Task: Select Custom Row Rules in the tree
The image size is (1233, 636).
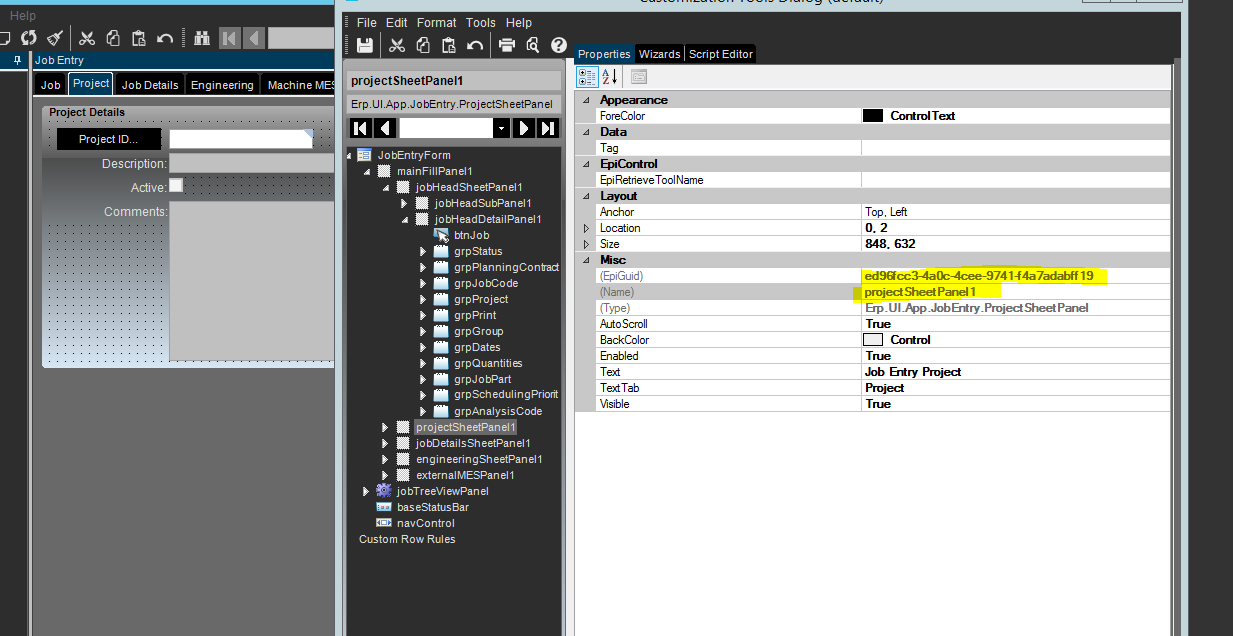Action: click(407, 539)
